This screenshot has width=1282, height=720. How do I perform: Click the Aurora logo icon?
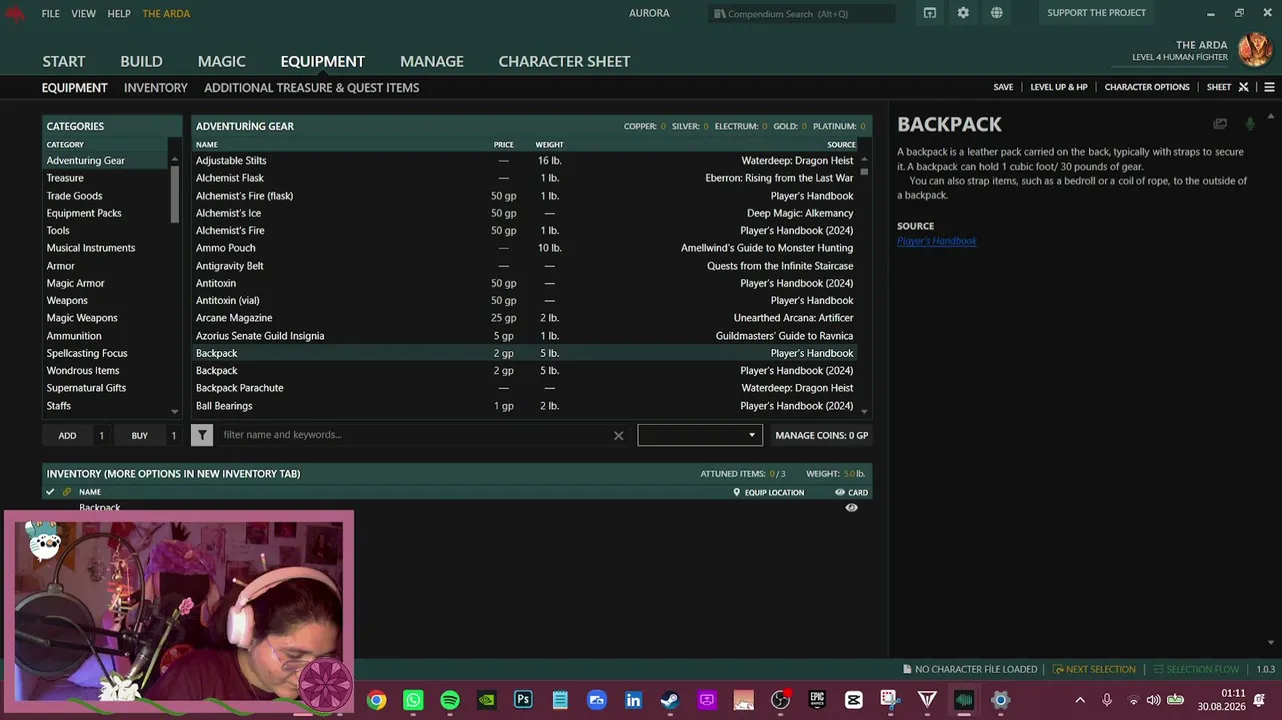pyautogui.click(x=14, y=13)
